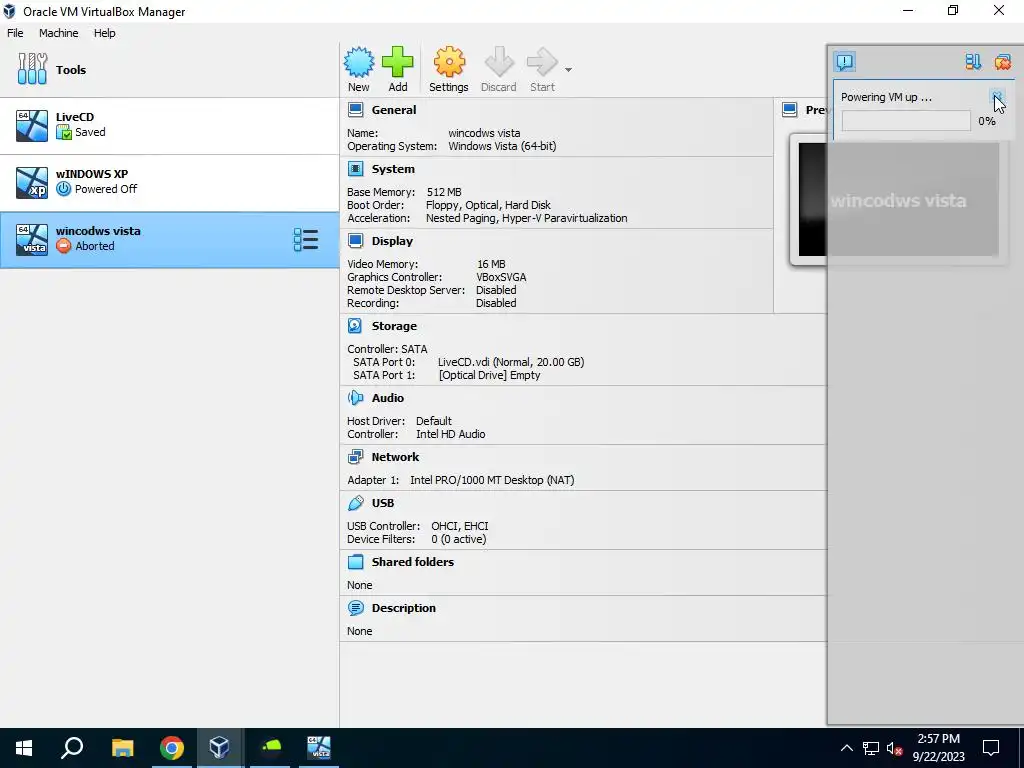Open the Description header link
This screenshot has height=768, width=1024.
(404, 608)
